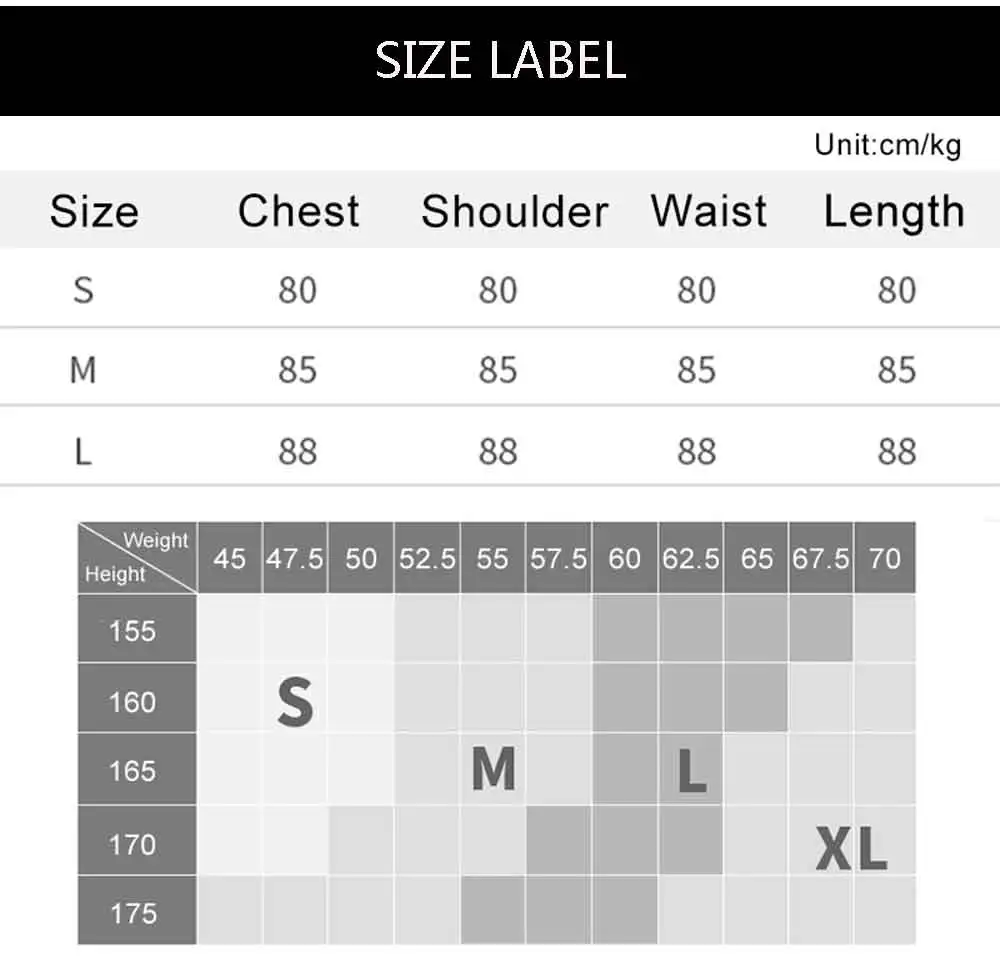Select the Chest column header
The image size is (1000, 963).
click(298, 210)
